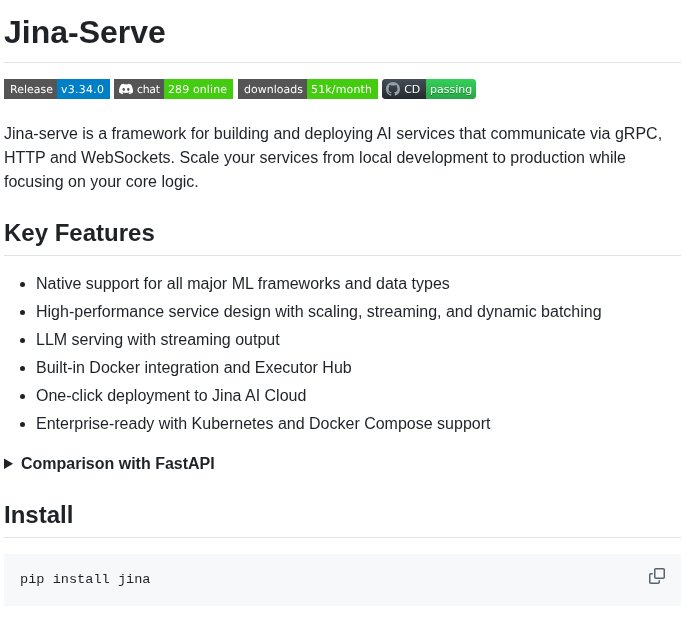Click the copy icon in the code block
This screenshot has height=623, width=683.
tap(657, 576)
